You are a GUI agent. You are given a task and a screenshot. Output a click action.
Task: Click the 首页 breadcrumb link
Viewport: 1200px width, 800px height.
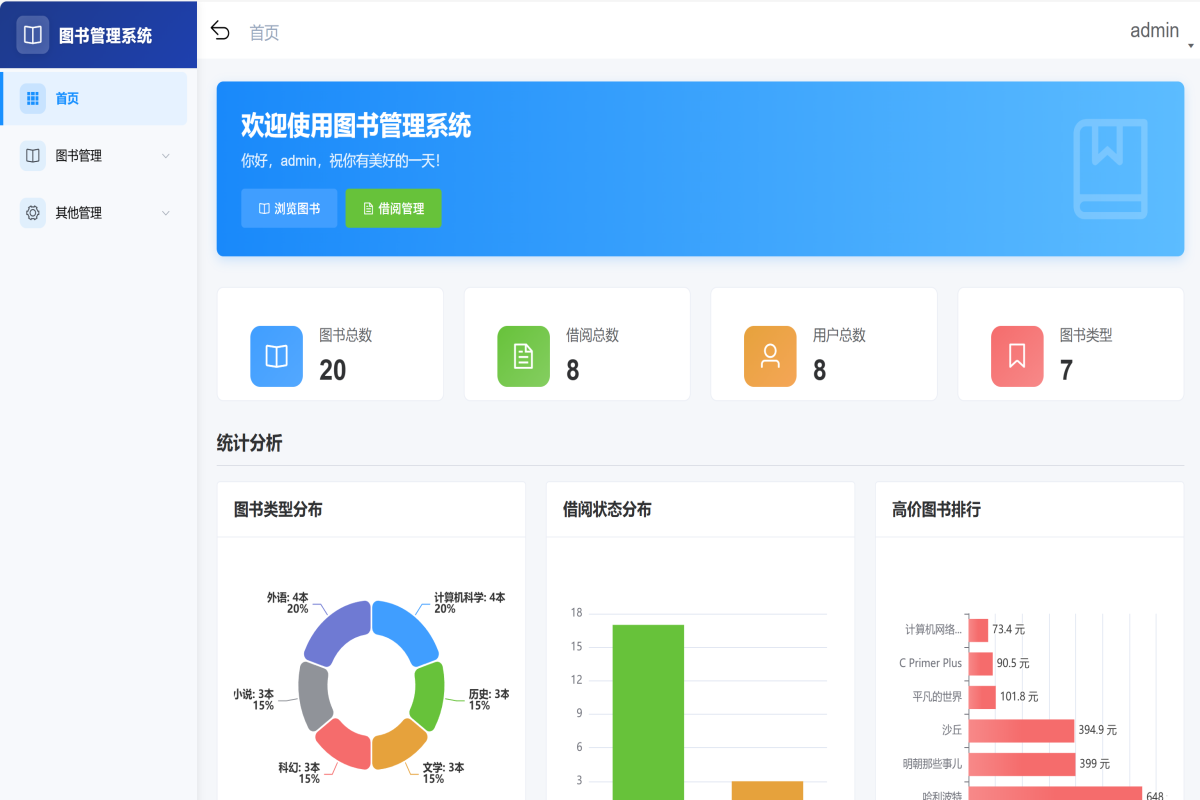(263, 31)
